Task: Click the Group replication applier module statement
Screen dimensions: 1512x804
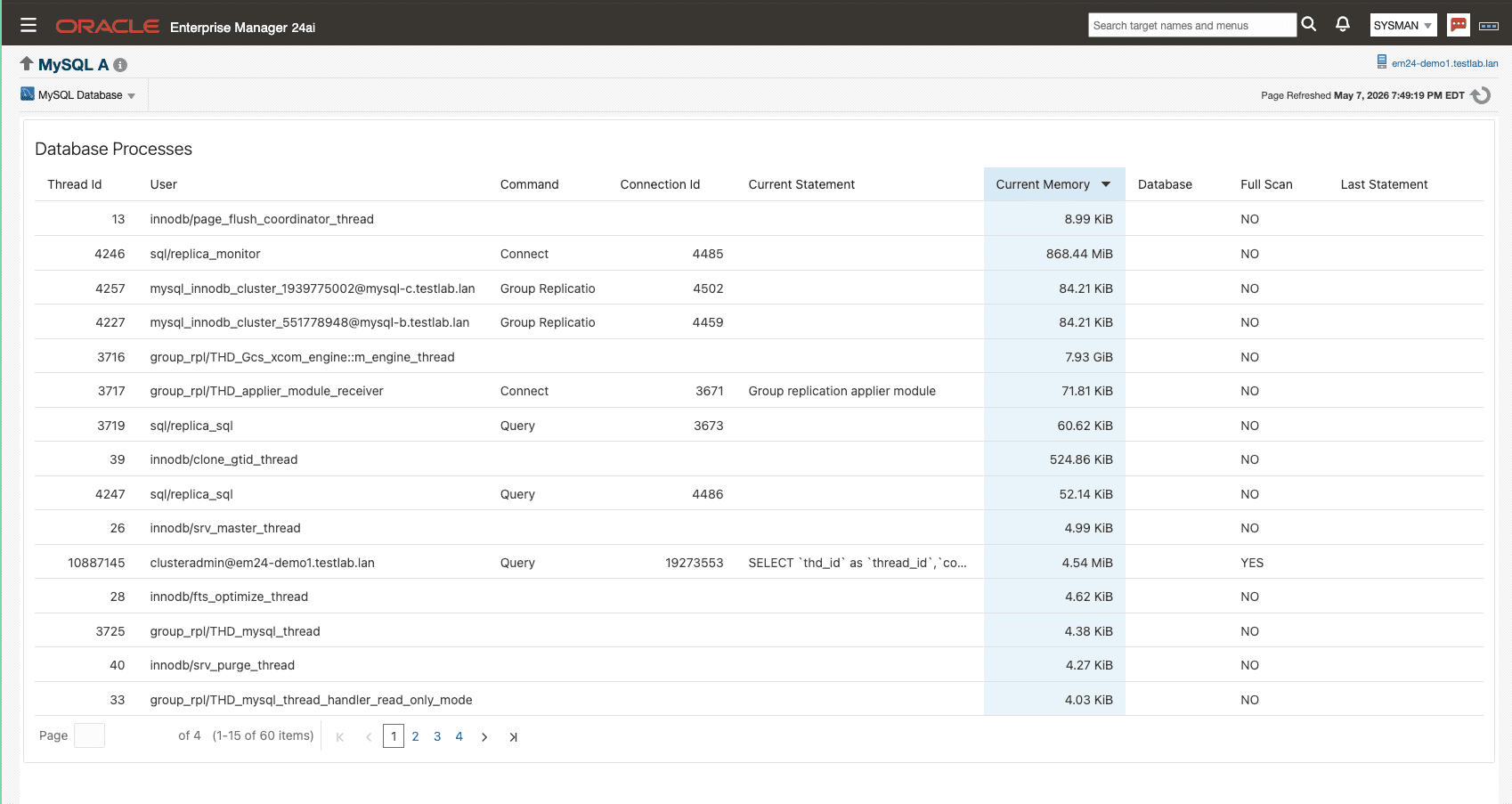Action: click(x=841, y=391)
